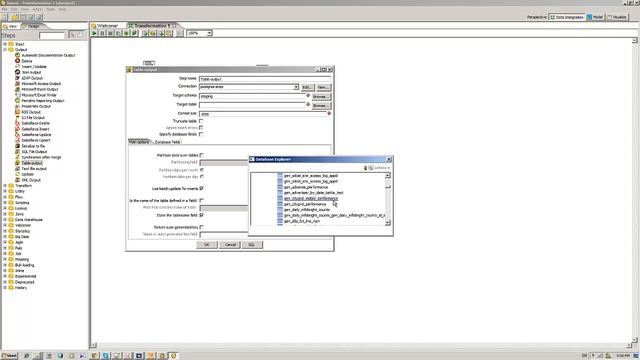
Task: Select the RSS Output step
Action: [31, 112]
